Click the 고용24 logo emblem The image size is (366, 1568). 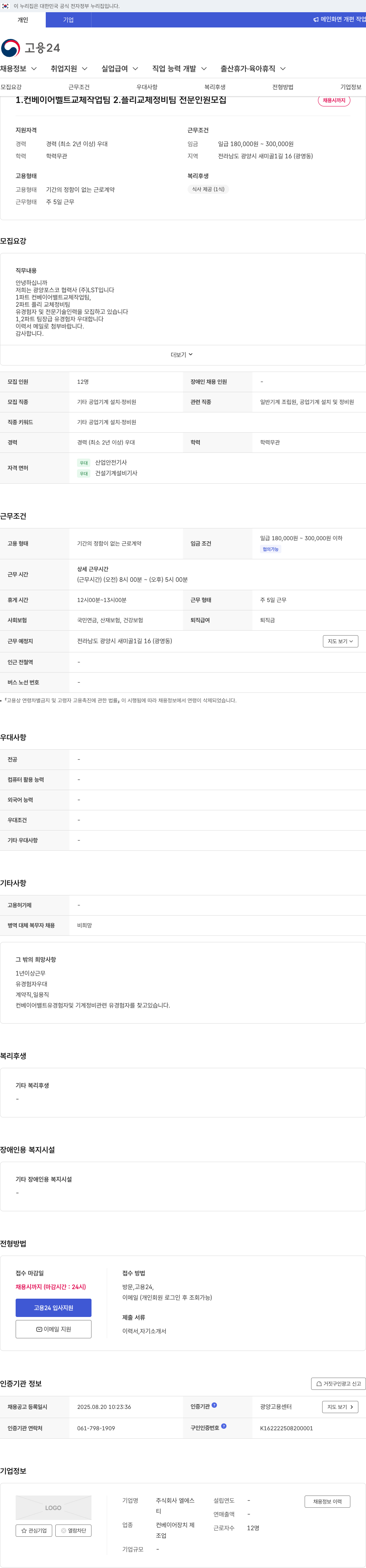(11, 47)
